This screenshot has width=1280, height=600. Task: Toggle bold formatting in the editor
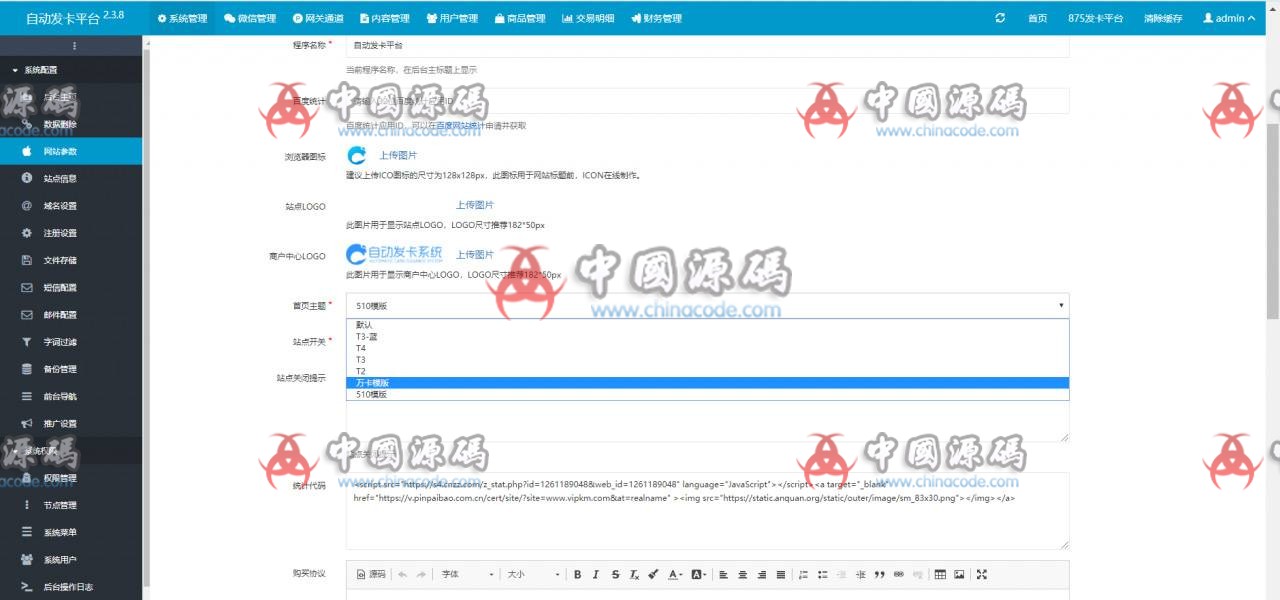(x=577, y=574)
